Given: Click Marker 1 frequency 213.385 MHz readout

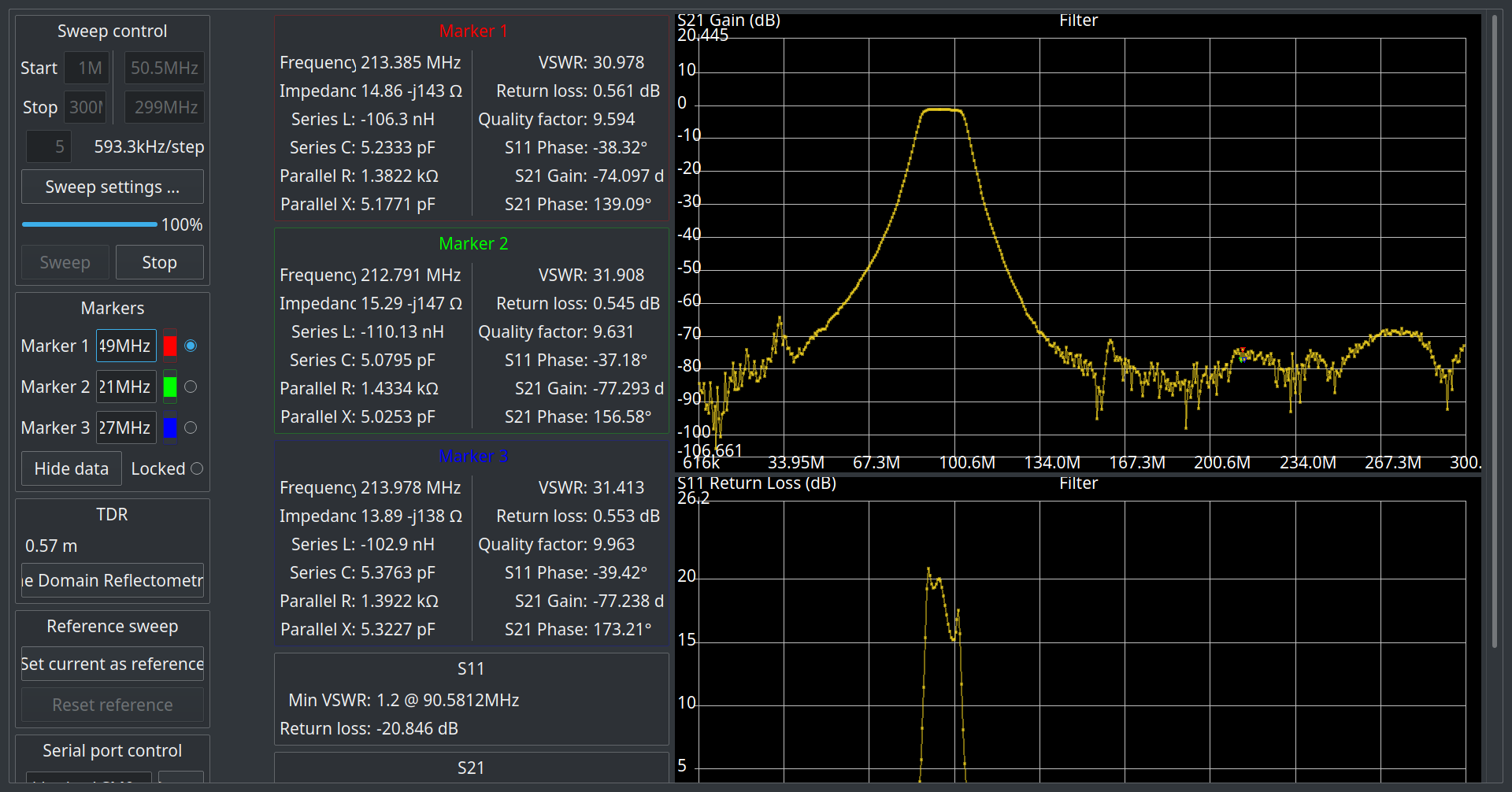Looking at the screenshot, I should (410, 62).
